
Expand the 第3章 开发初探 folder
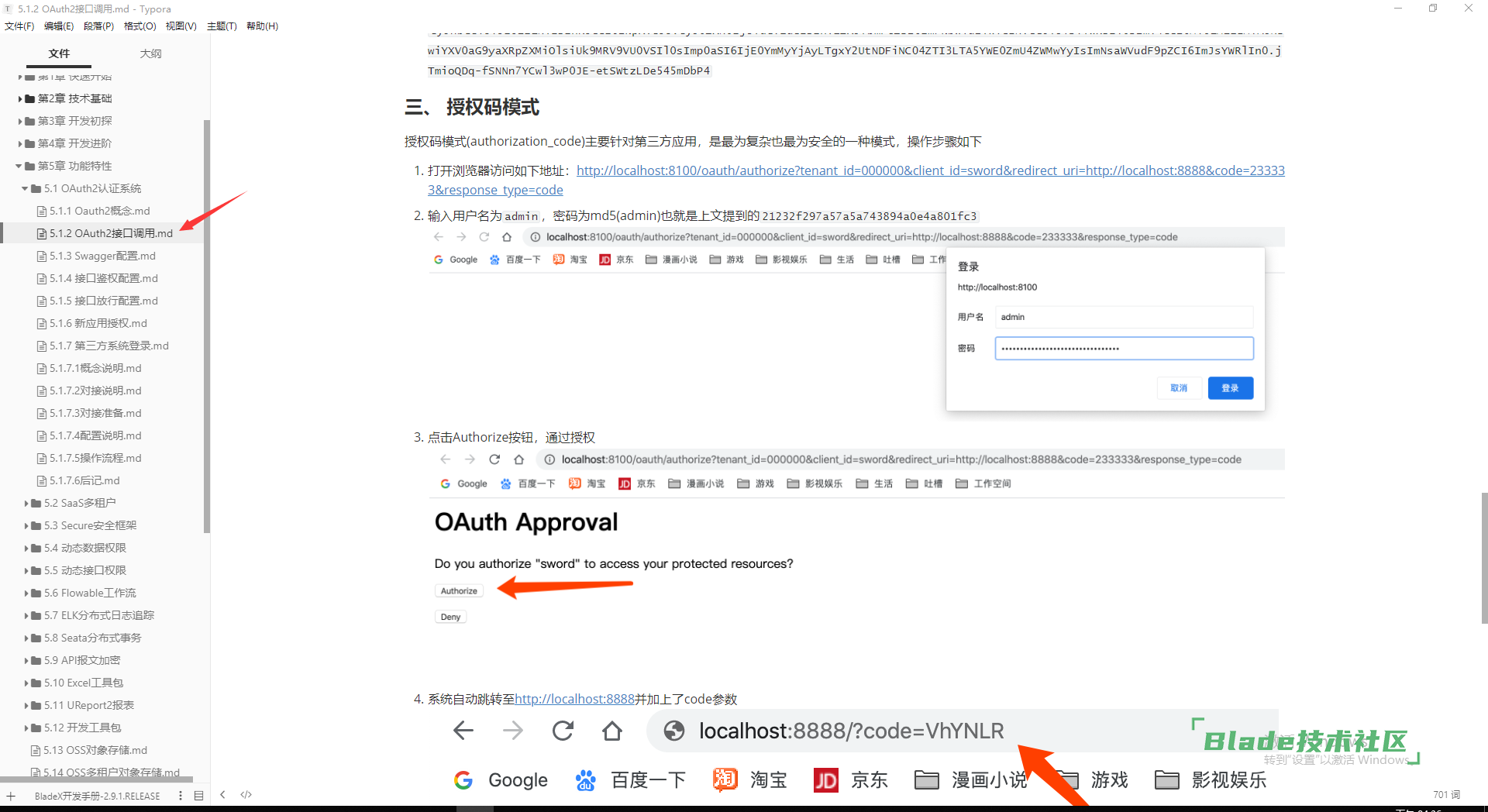[x=20, y=121]
